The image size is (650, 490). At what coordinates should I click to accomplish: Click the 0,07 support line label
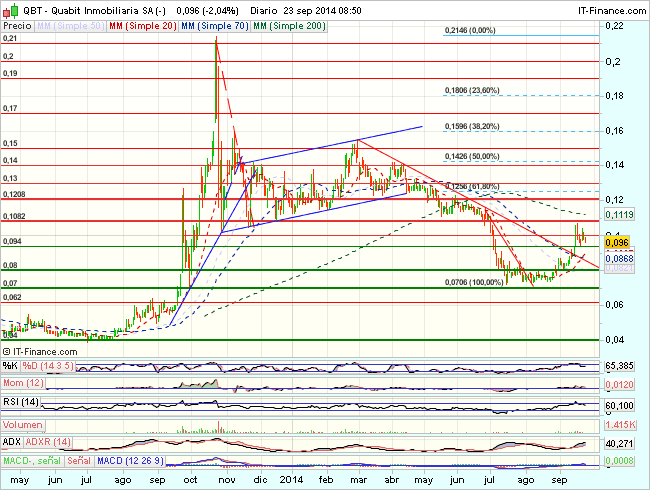pos(10,284)
